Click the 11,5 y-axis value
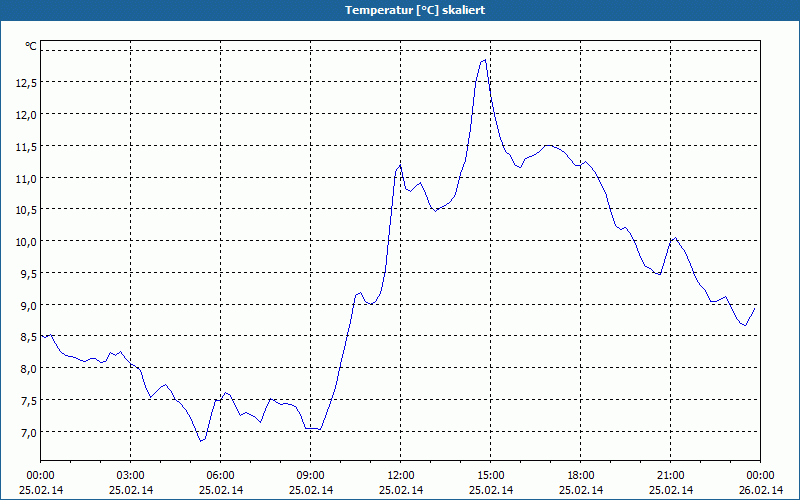Image resolution: width=800 pixels, height=500 pixels. 26,147
